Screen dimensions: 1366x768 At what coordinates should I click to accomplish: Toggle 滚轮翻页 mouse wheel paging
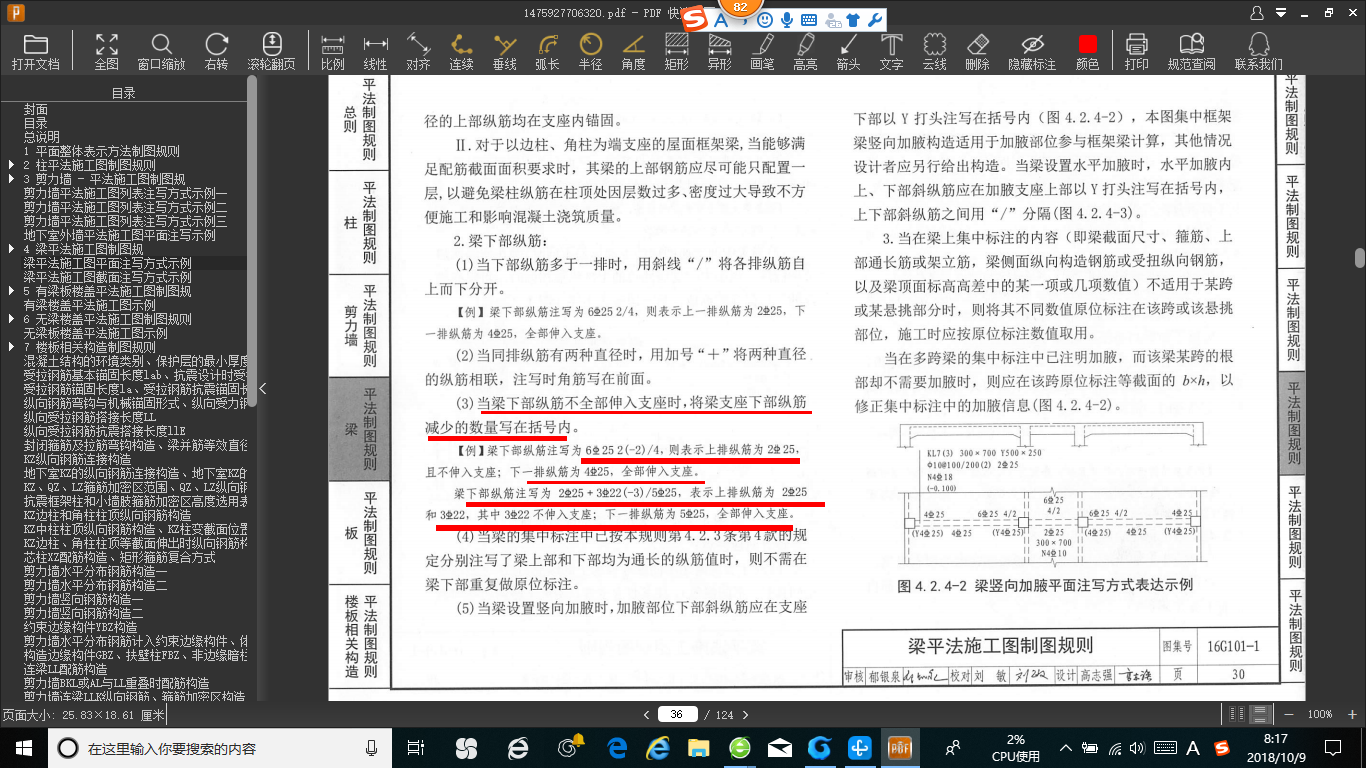tap(272, 52)
